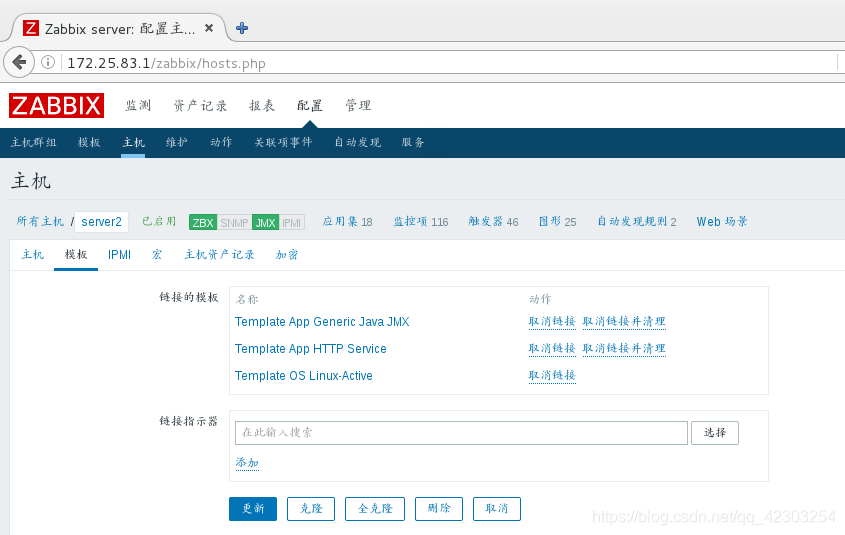Viewport: 845px width, 535px height.
Task: Switch to the 模板 form tab
Action: pos(76,254)
